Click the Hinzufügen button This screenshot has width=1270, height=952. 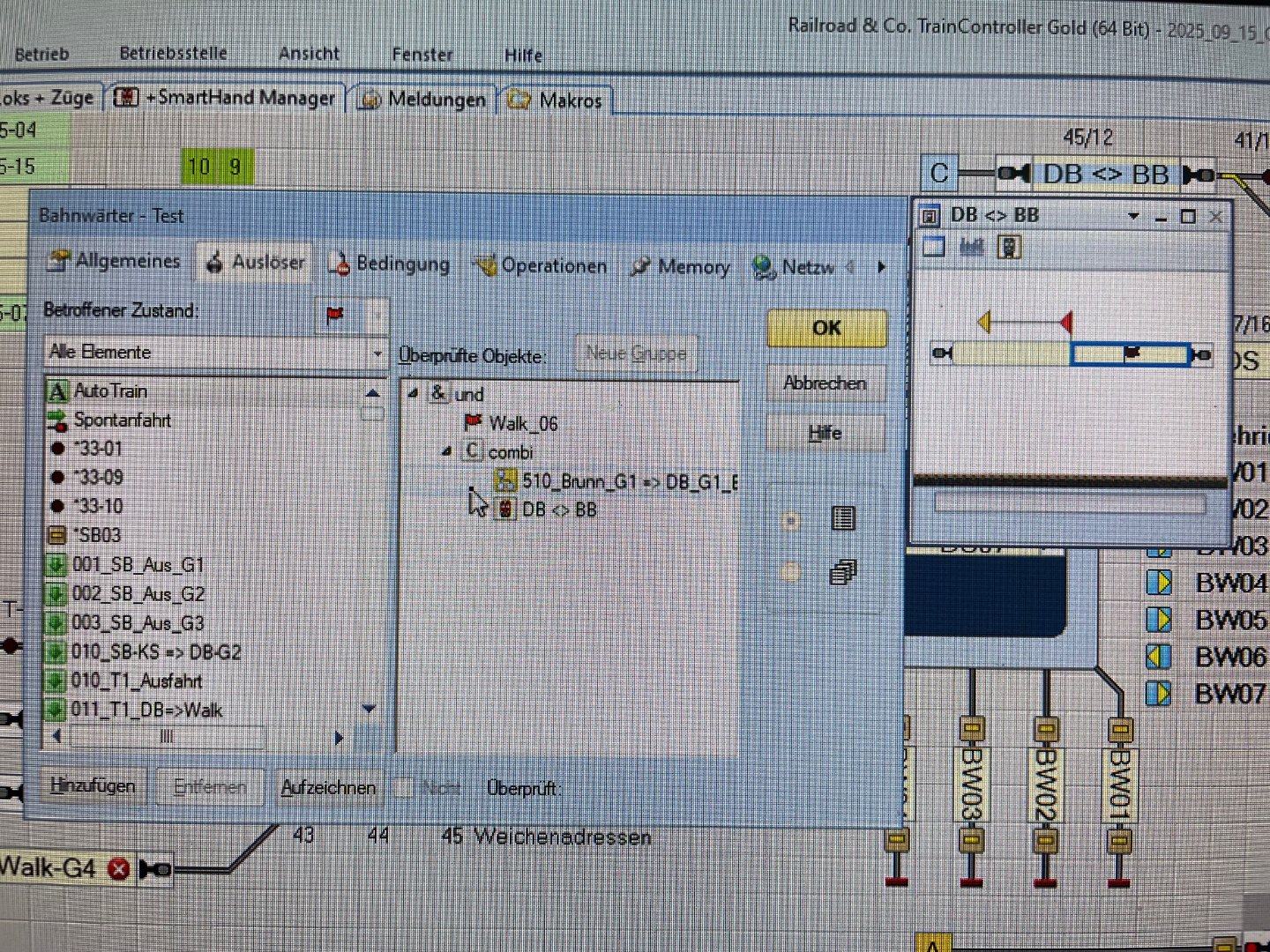click(93, 785)
